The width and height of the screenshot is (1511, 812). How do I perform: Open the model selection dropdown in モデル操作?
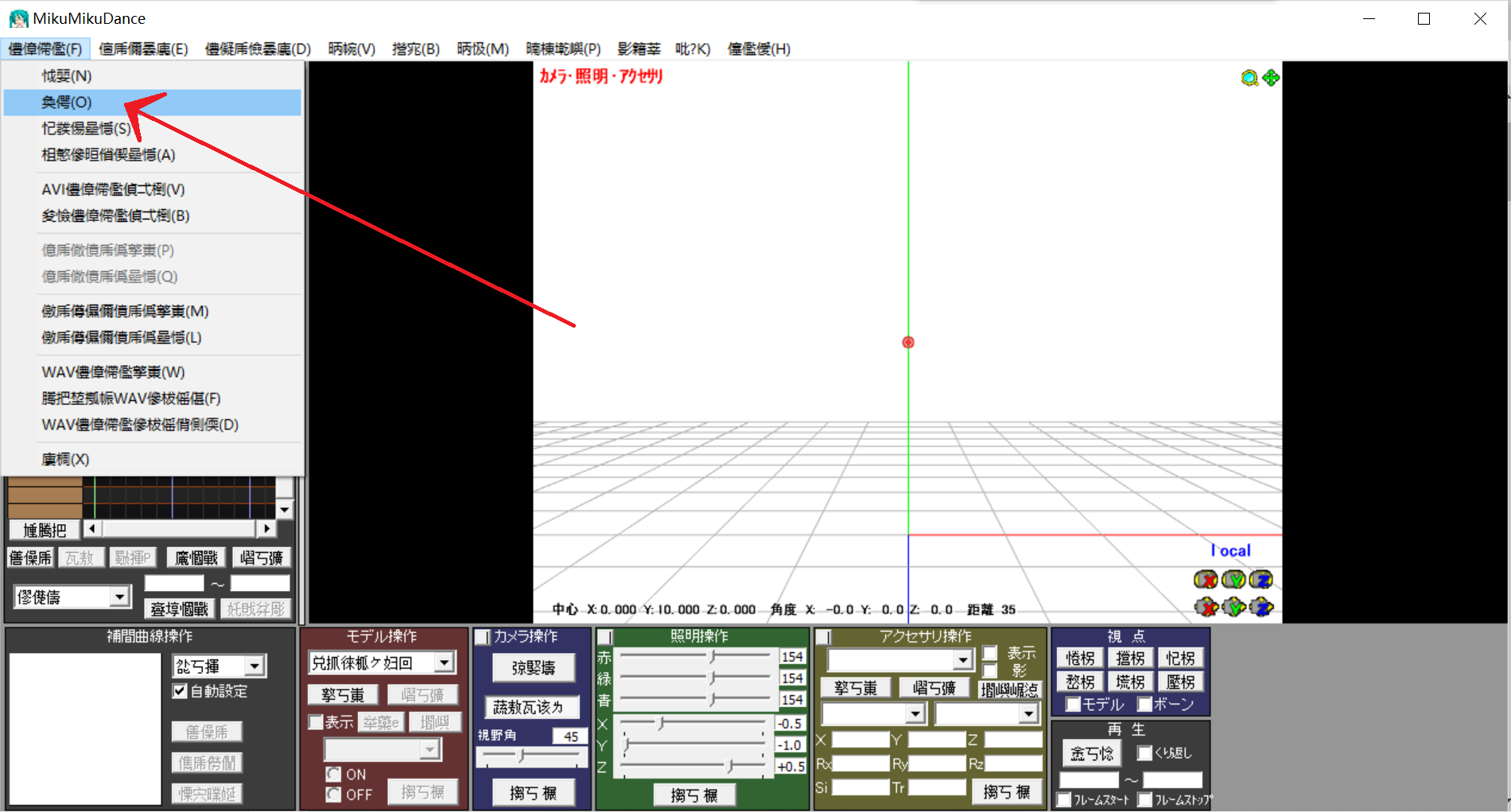[445, 662]
